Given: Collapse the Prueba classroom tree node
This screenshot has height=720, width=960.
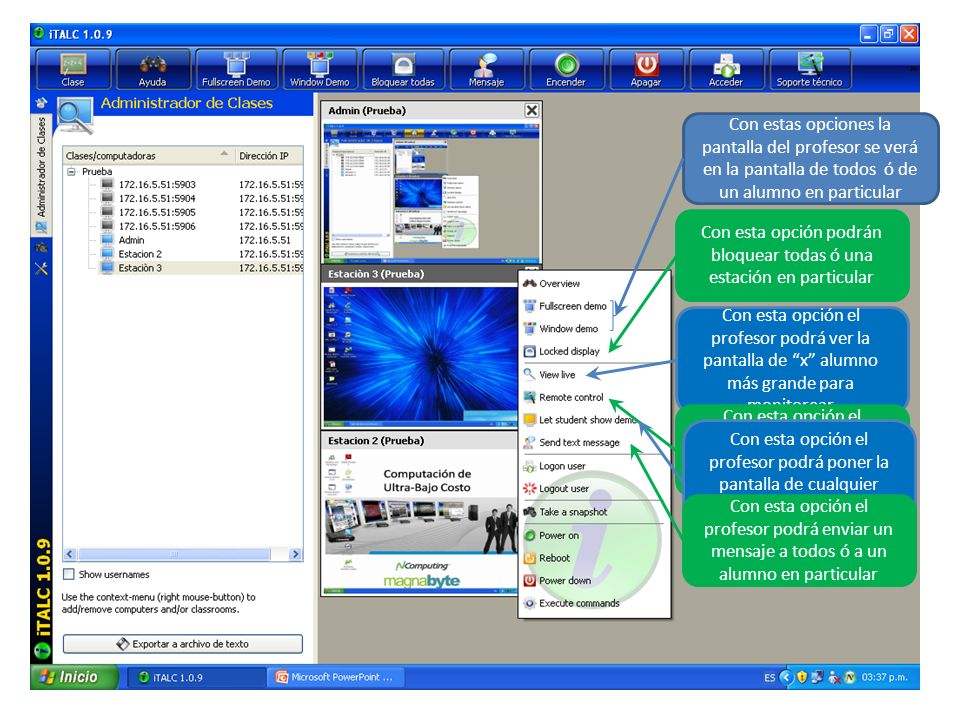Looking at the screenshot, I should coord(71,172).
